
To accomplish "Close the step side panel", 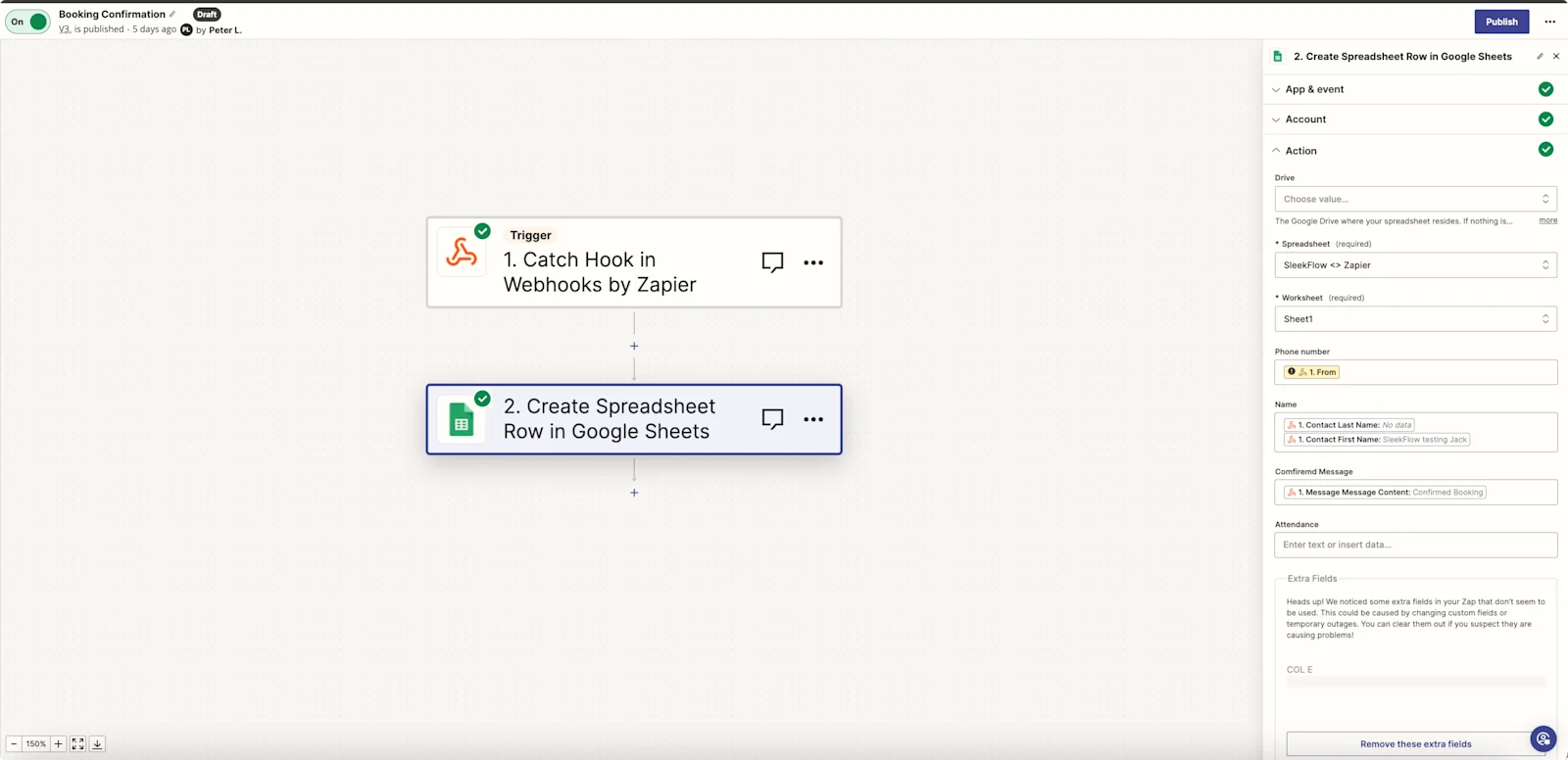I will (x=1556, y=57).
